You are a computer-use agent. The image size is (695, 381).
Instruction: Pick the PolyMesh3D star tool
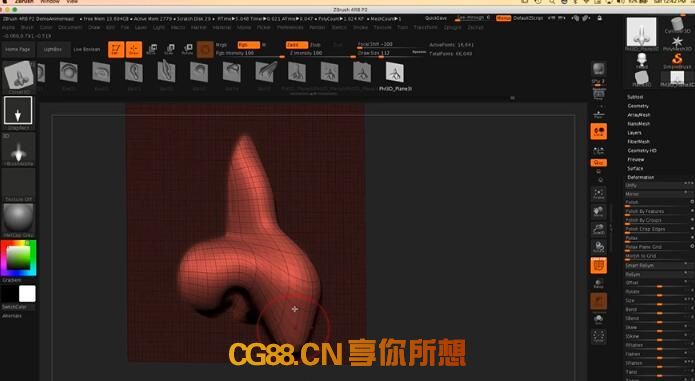tap(677, 43)
